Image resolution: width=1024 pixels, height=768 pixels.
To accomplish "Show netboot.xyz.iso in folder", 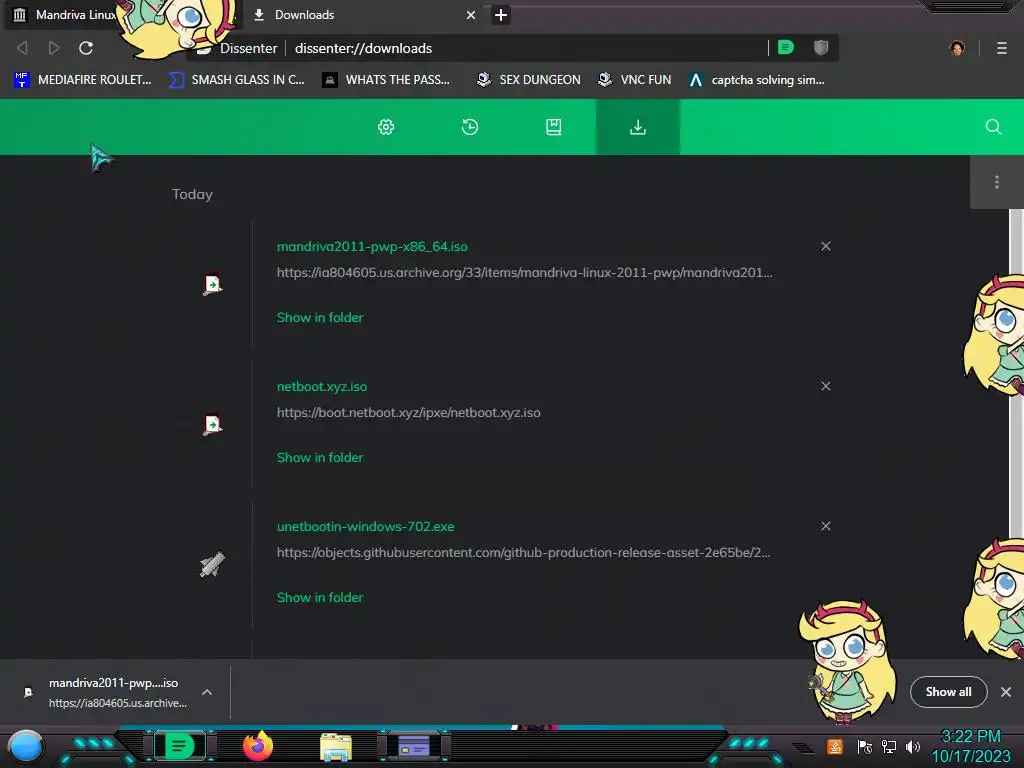I will [x=320, y=457].
